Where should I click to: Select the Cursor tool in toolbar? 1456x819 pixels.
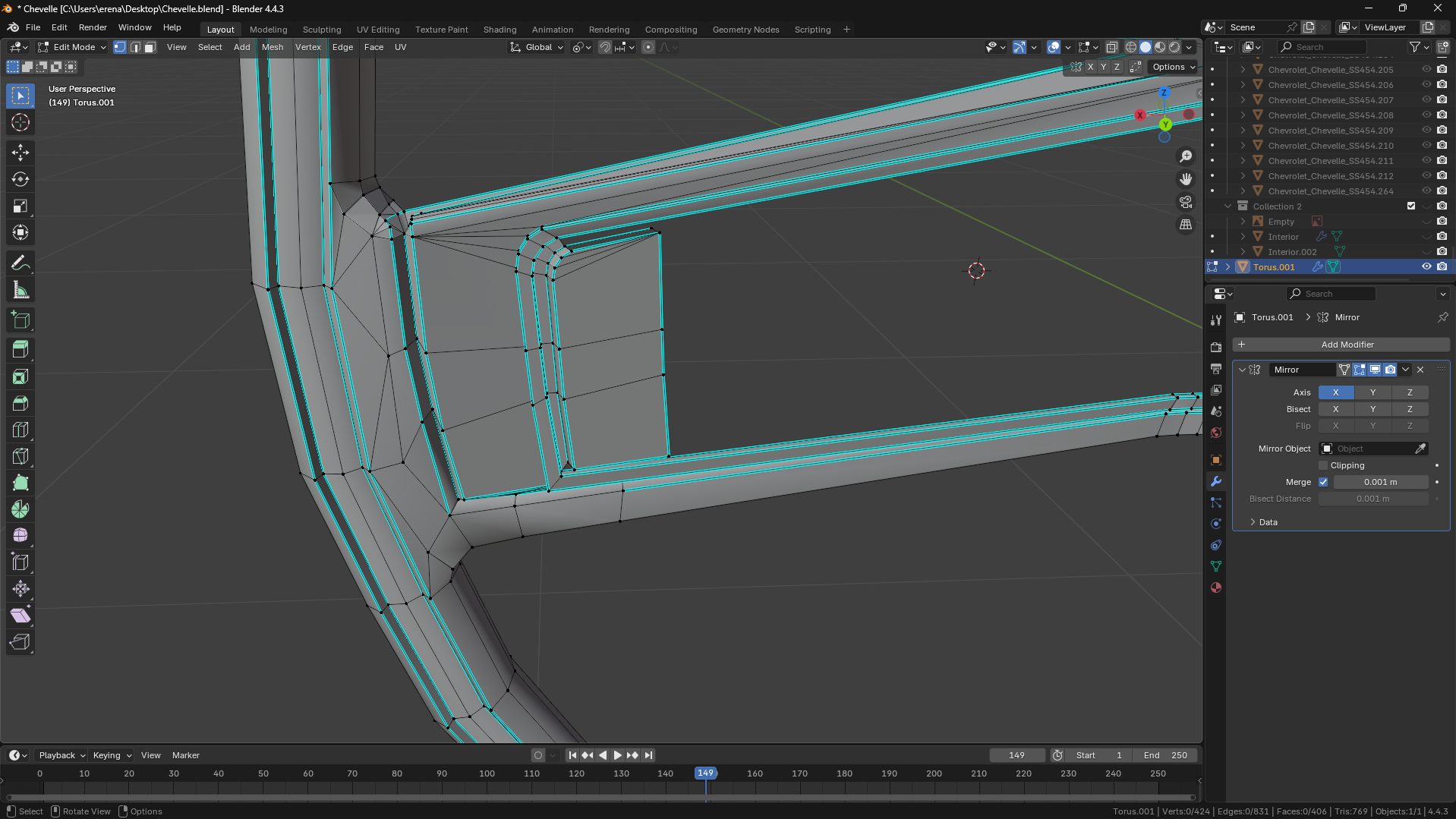(20, 122)
